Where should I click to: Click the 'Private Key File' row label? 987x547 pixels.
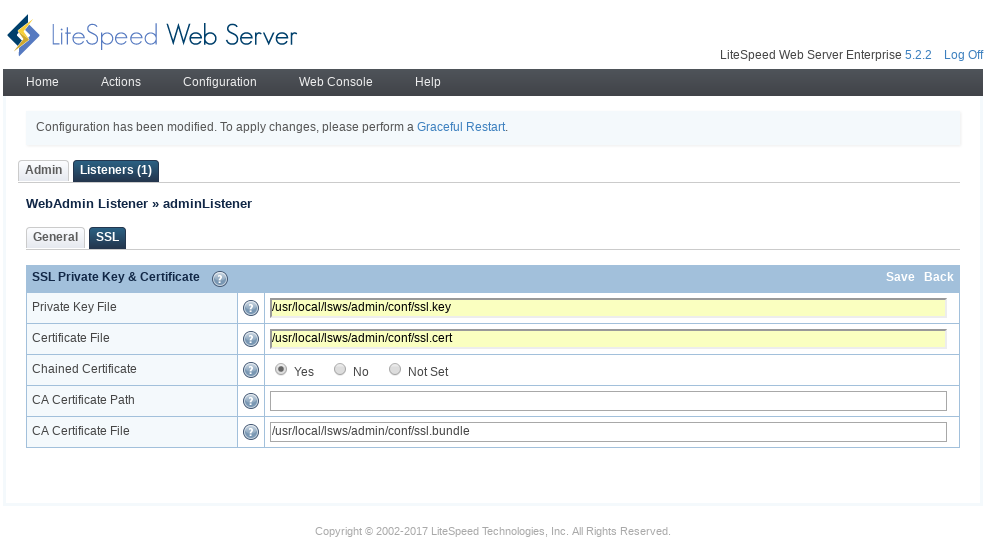pos(74,307)
